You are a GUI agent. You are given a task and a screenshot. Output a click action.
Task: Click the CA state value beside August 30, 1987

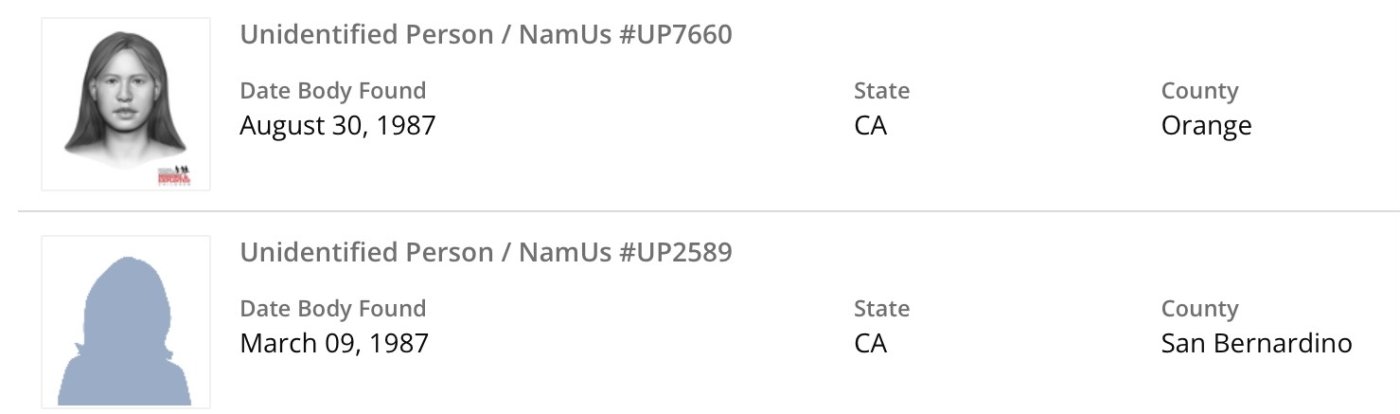point(870,126)
